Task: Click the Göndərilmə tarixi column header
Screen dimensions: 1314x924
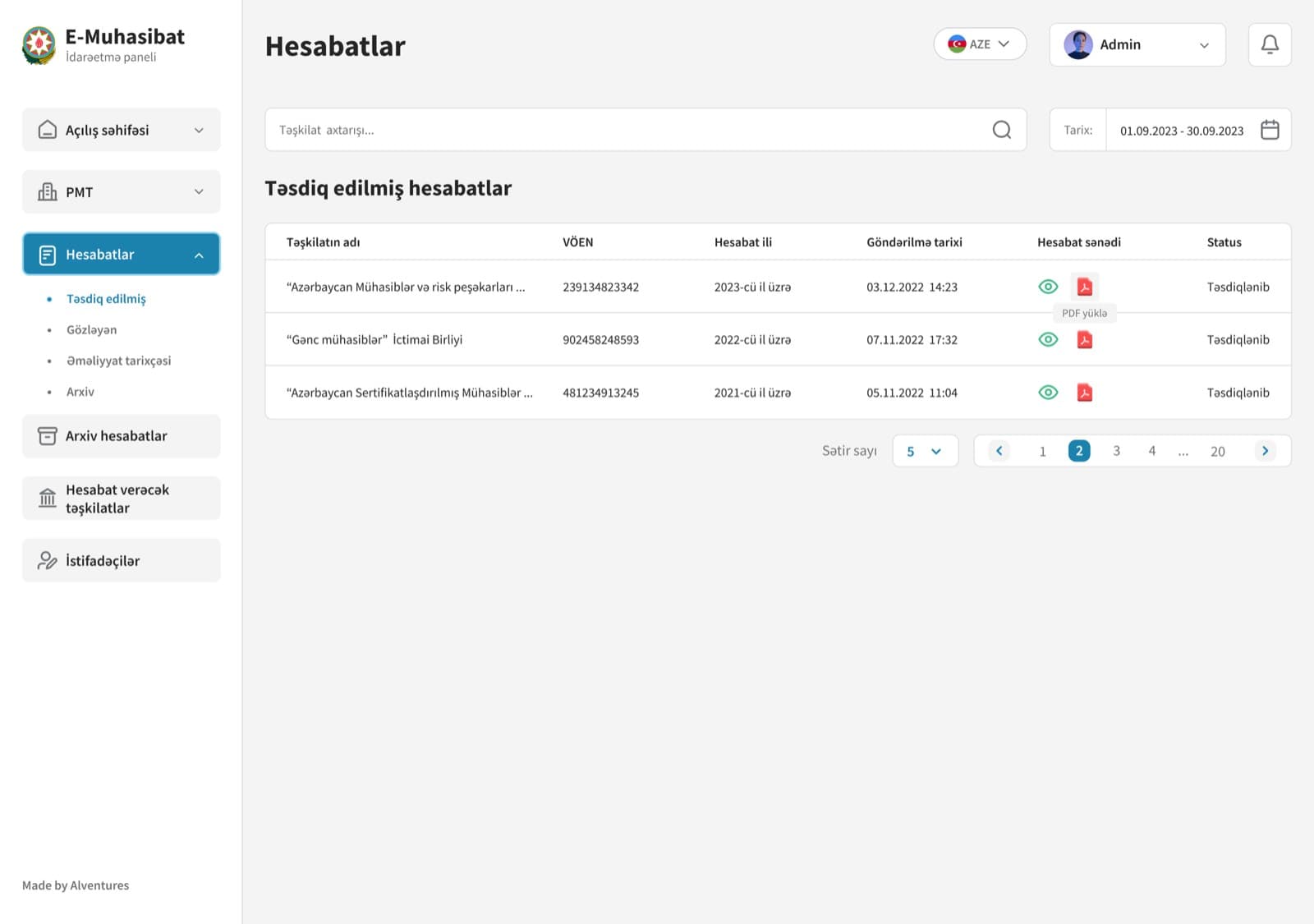Action: [914, 242]
